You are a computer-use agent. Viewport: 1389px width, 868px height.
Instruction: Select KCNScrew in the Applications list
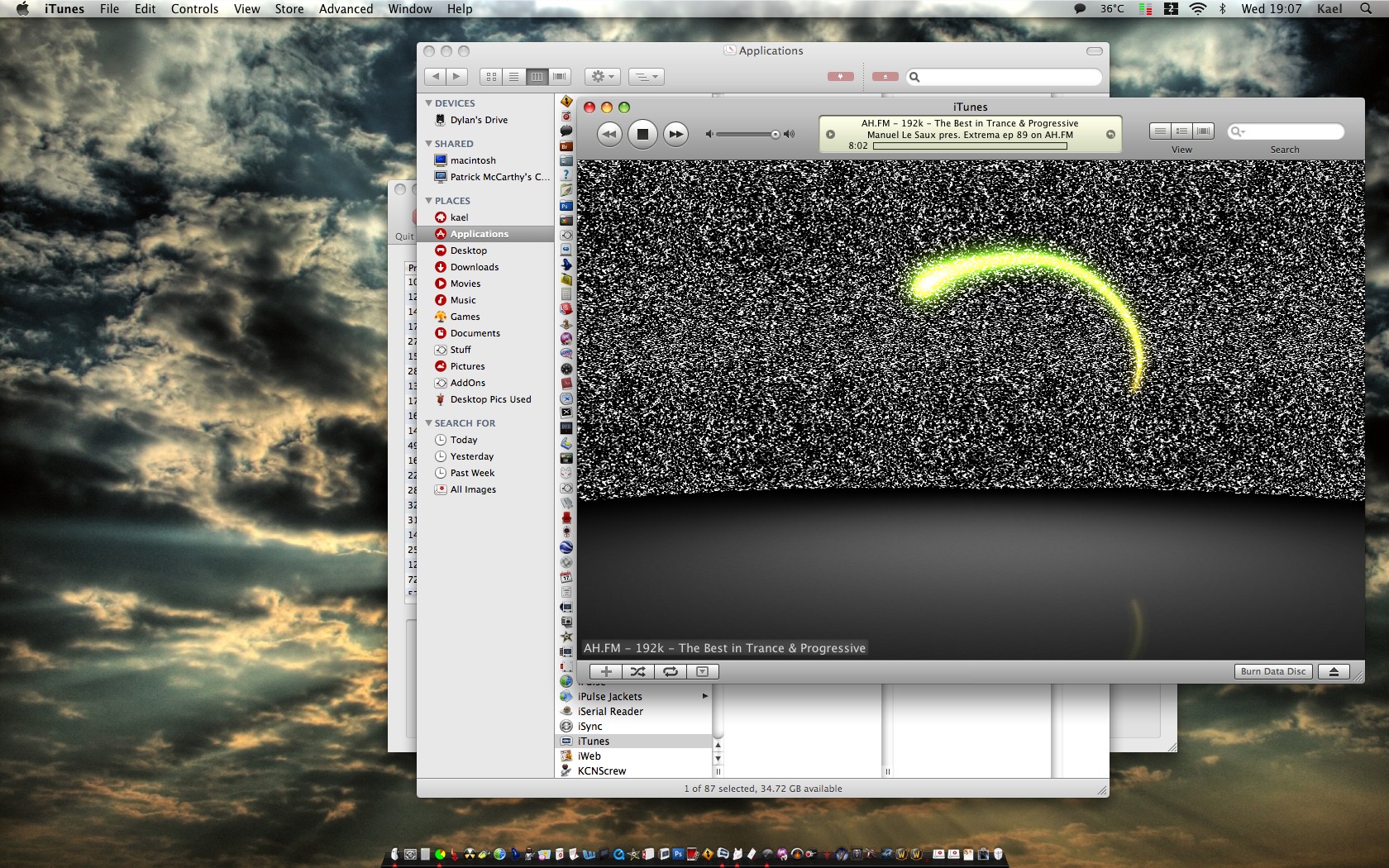[633, 771]
